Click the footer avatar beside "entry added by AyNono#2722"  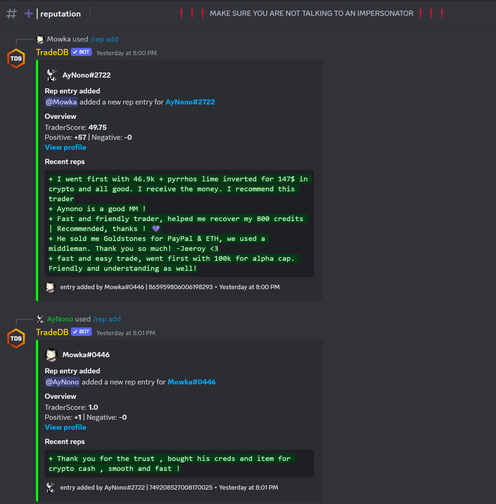pos(50,487)
